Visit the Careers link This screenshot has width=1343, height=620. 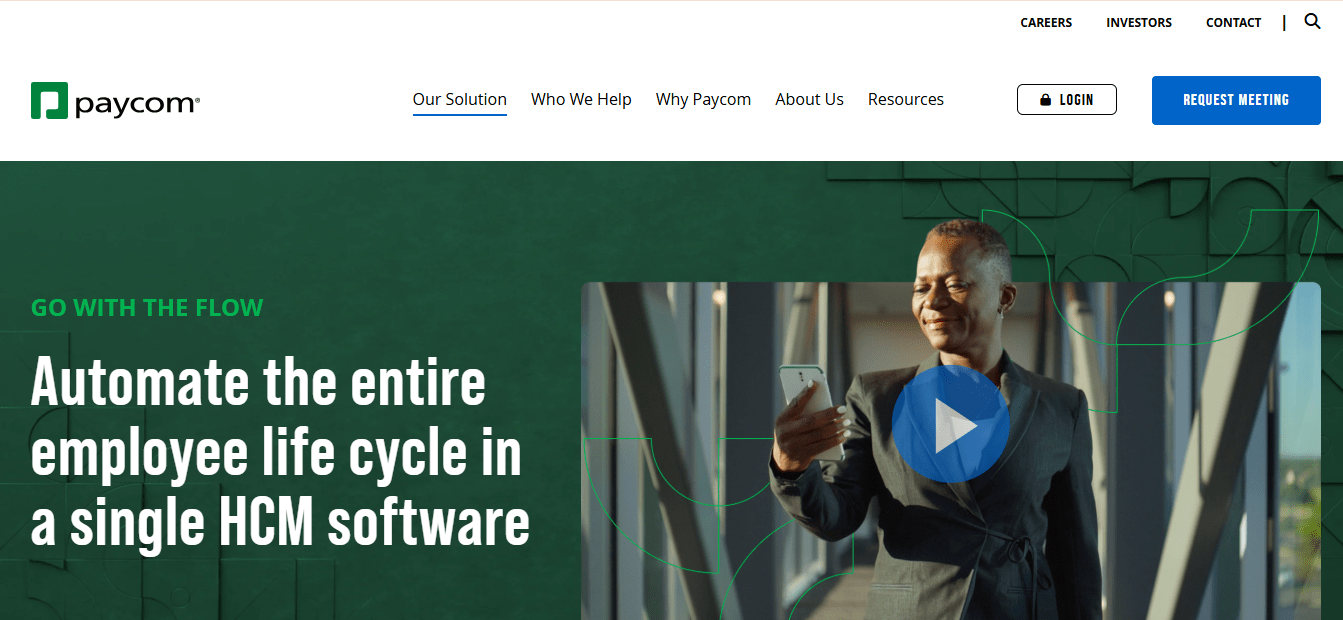pyautogui.click(x=1046, y=22)
